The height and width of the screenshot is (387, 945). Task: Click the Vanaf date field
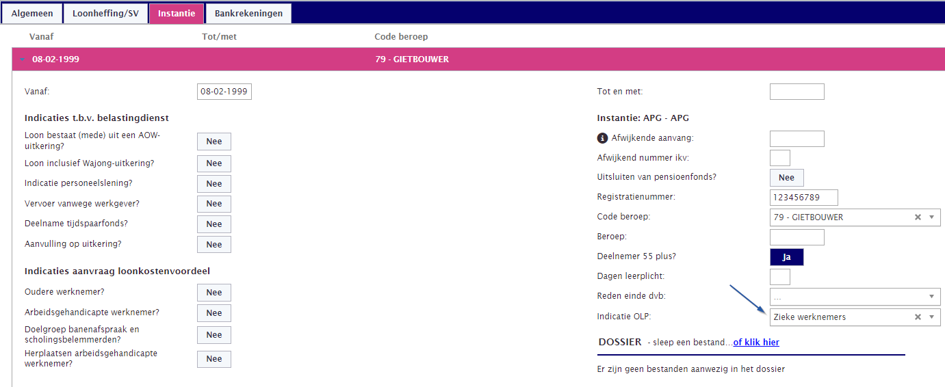click(x=224, y=92)
